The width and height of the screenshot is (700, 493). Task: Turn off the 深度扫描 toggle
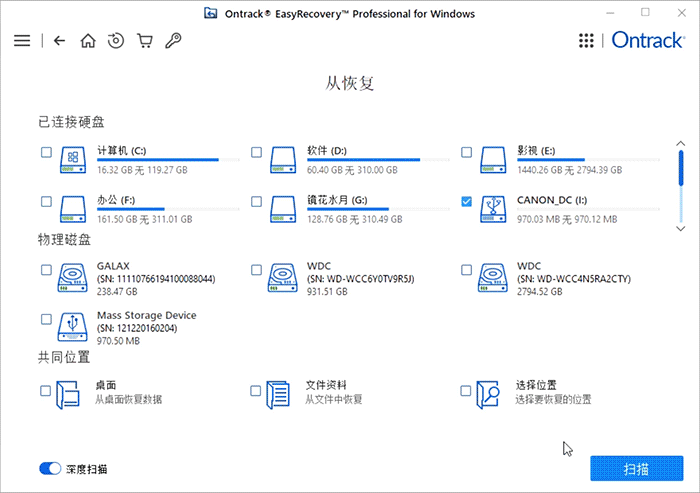click(x=50, y=468)
